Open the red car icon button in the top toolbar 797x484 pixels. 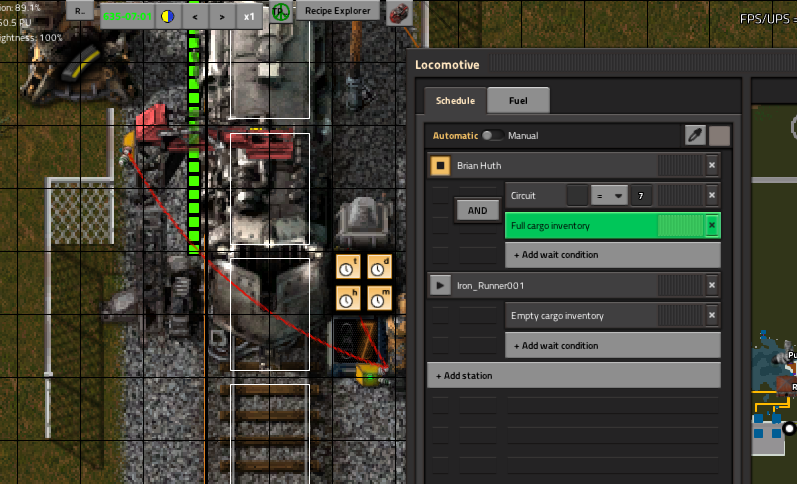pyautogui.click(x=400, y=13)
